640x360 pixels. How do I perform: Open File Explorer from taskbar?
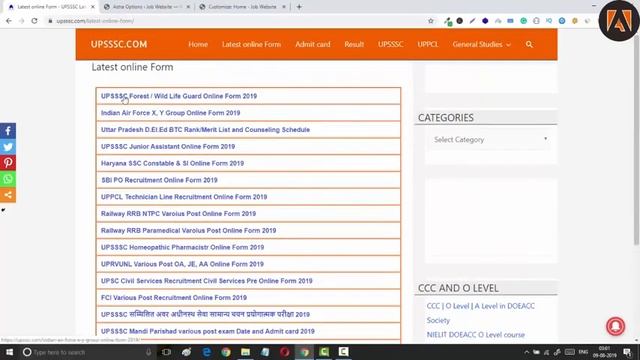pyautogui.click(x=245, y=352)
